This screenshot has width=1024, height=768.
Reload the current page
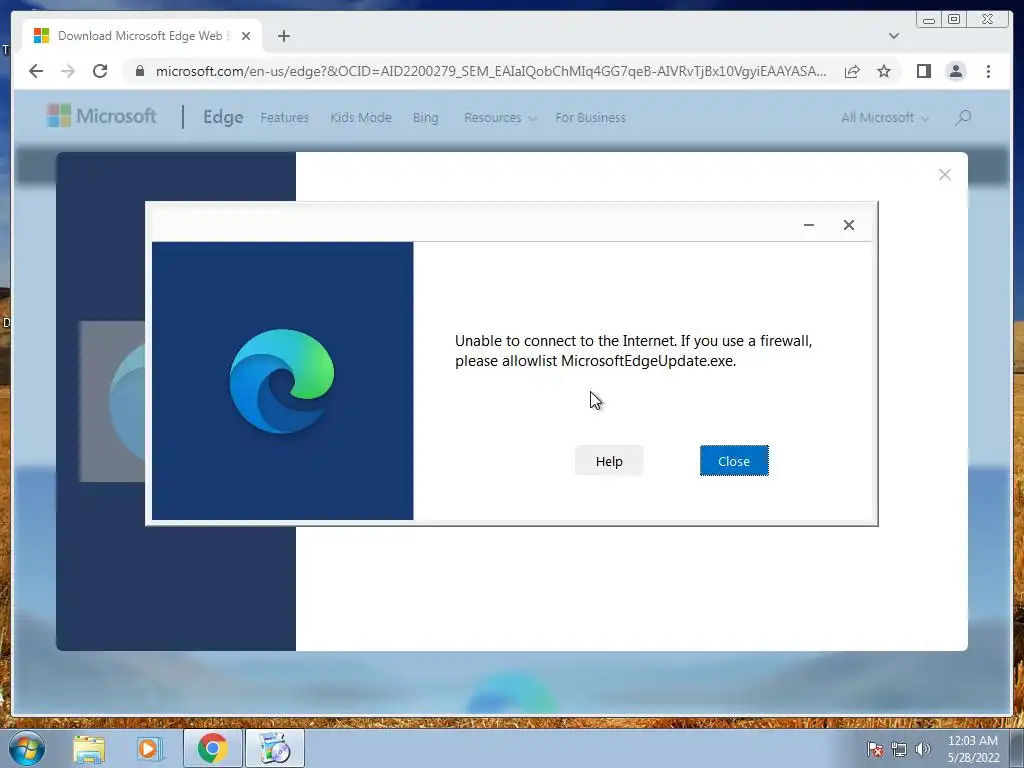tap(100, 71)
